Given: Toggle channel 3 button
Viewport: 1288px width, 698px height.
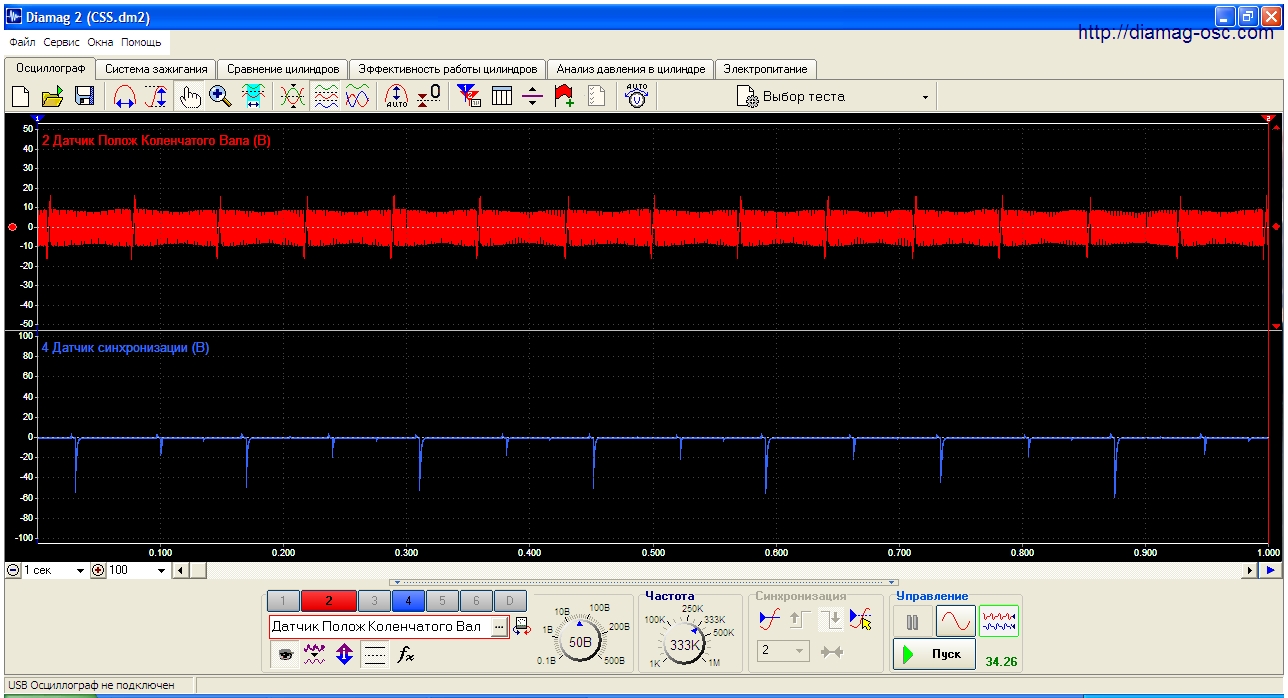Looking at the screenshot, I should tap(374, 601).
